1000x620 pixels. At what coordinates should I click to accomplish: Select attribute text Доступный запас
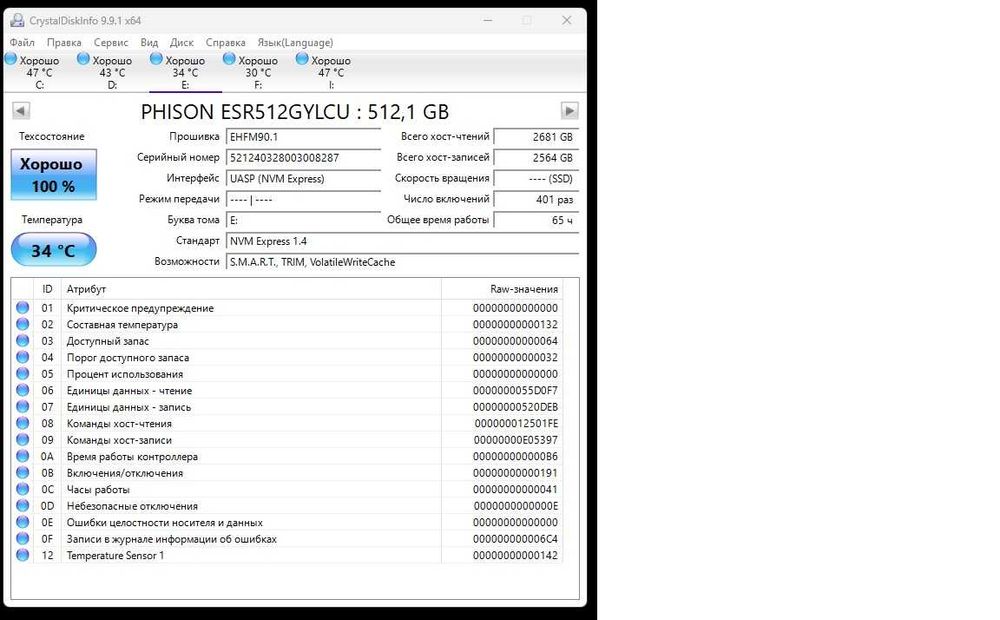pyautogui.click(x=108, y=341)
